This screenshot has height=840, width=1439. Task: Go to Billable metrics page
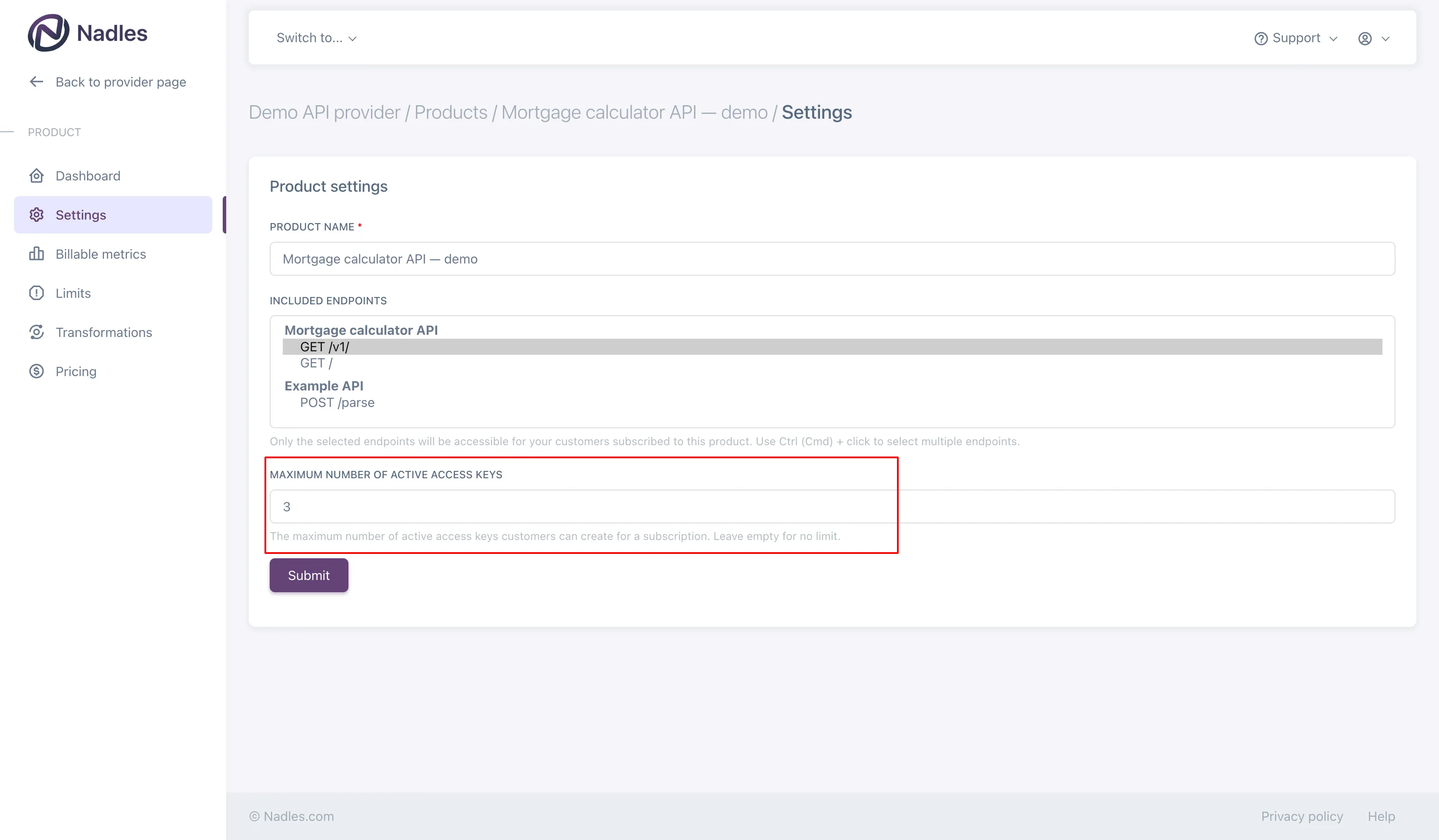[113, 254]
